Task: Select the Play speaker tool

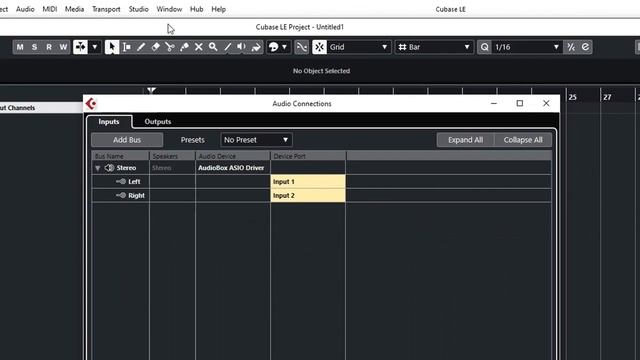Action: (242, 47)
